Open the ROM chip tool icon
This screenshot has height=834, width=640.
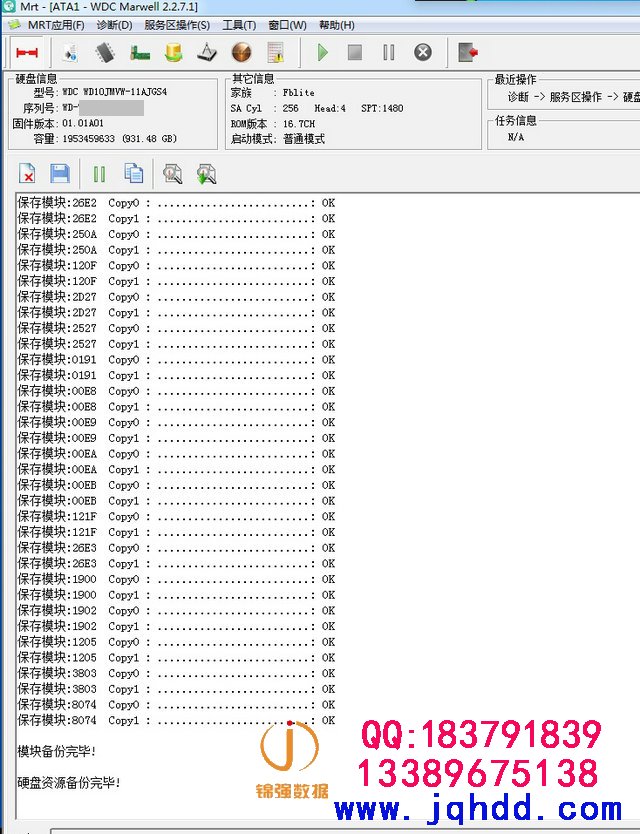point(105,53)
